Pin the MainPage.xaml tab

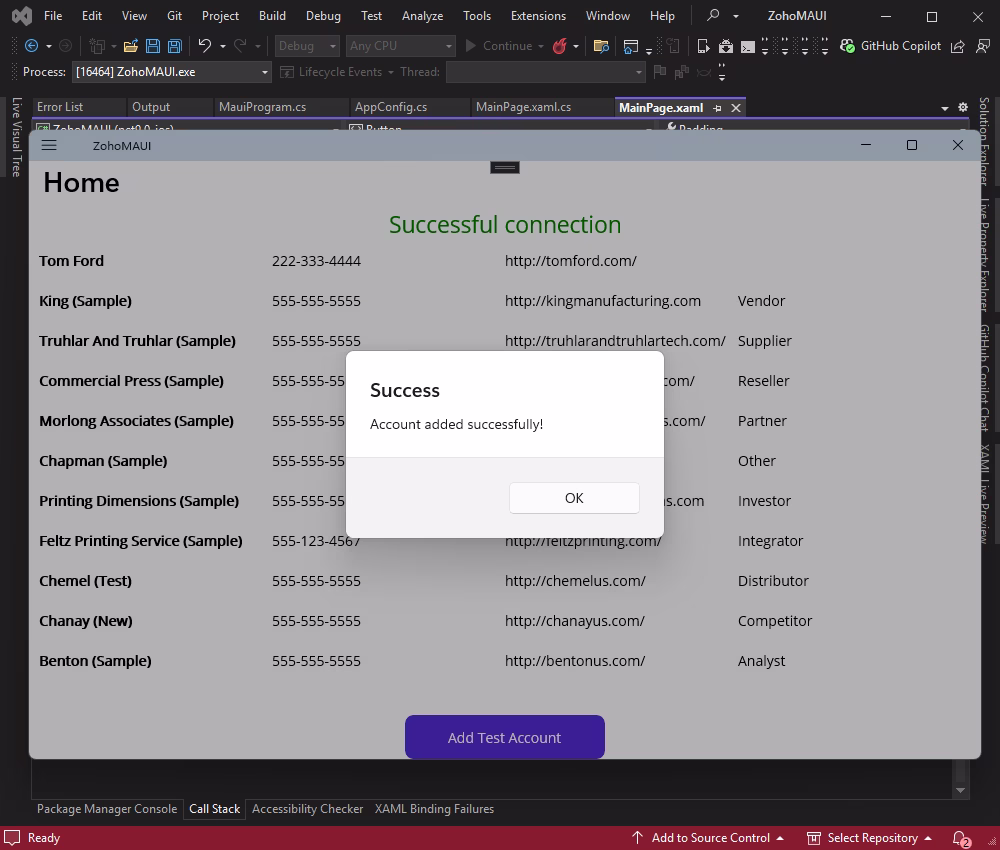[717, 108]
